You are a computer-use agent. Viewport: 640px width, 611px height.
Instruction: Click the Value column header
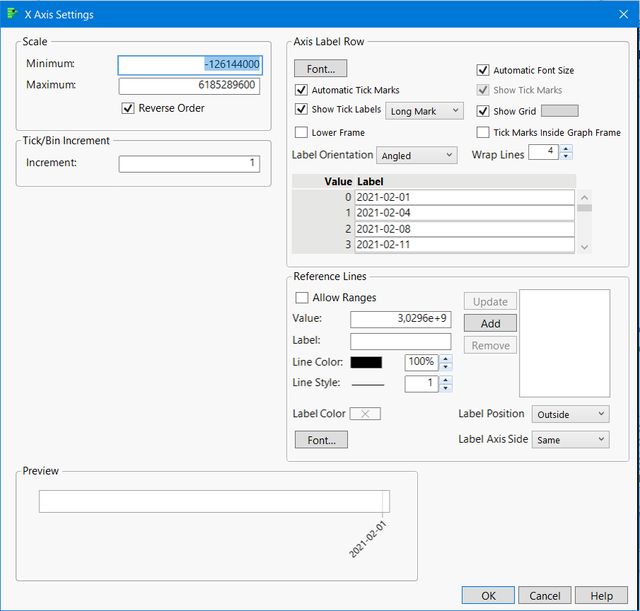click(x=338, y=181)
